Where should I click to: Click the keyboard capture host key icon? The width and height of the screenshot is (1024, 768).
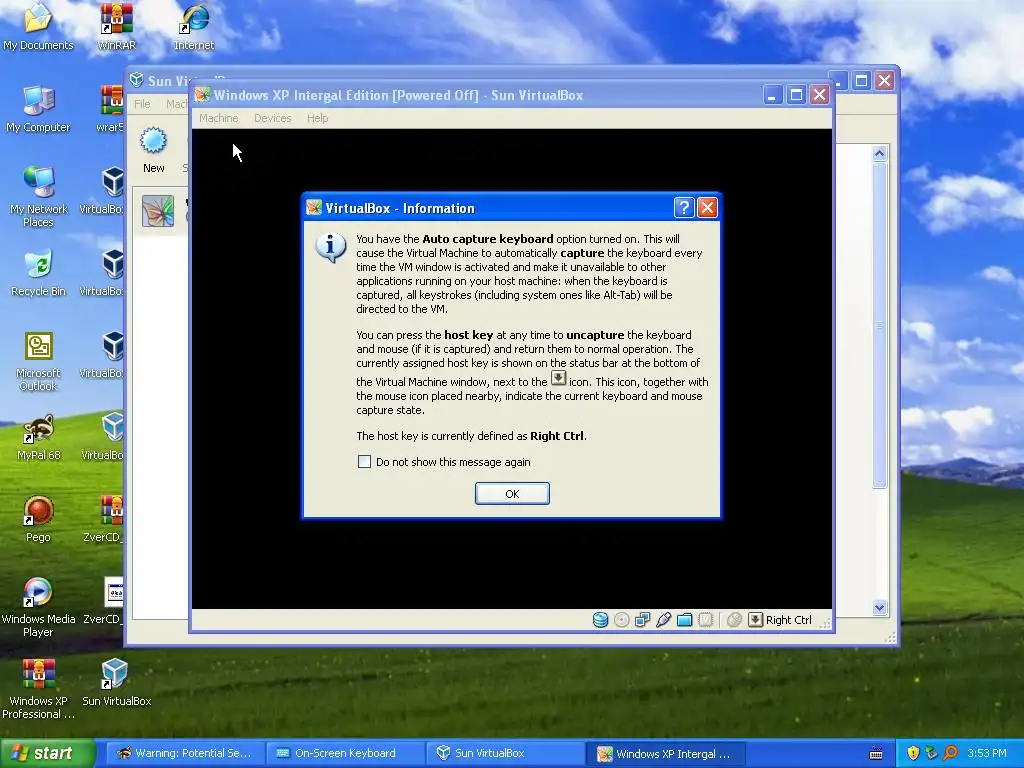tap(755, 620)
